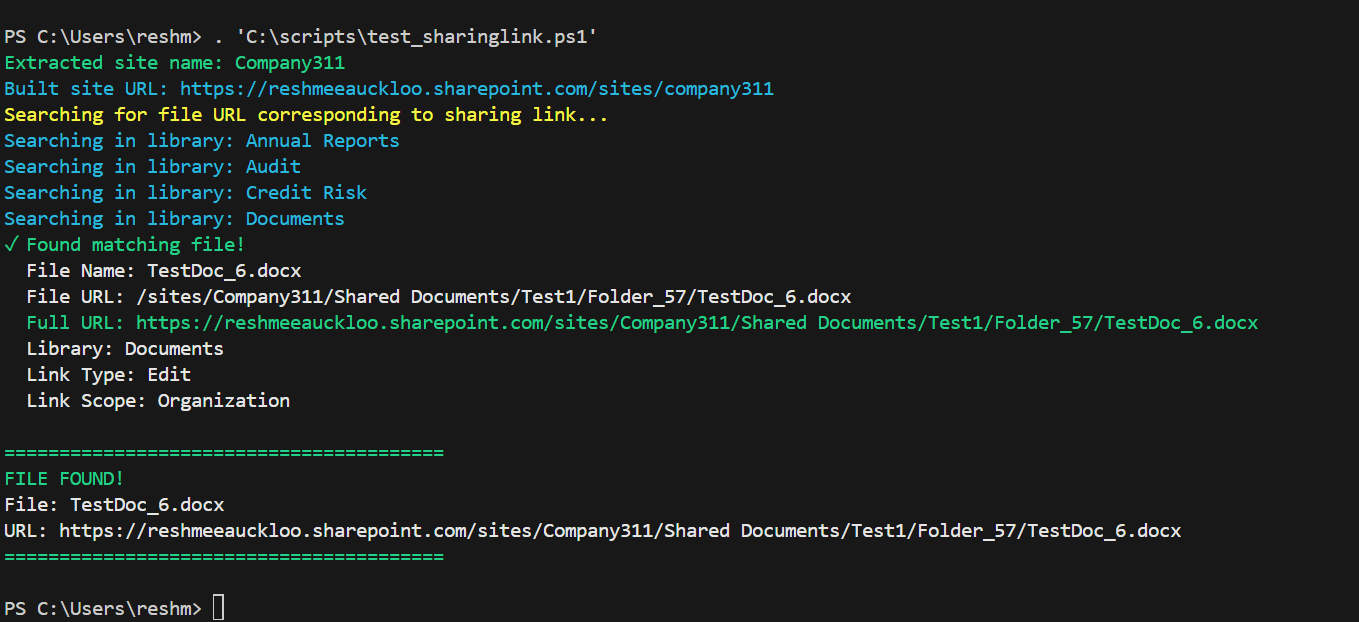The height and width of the screenshot is (622, 1359).
Task: Open the green 'Full URL' SharePoint link
Action: (x=697, y=323)
